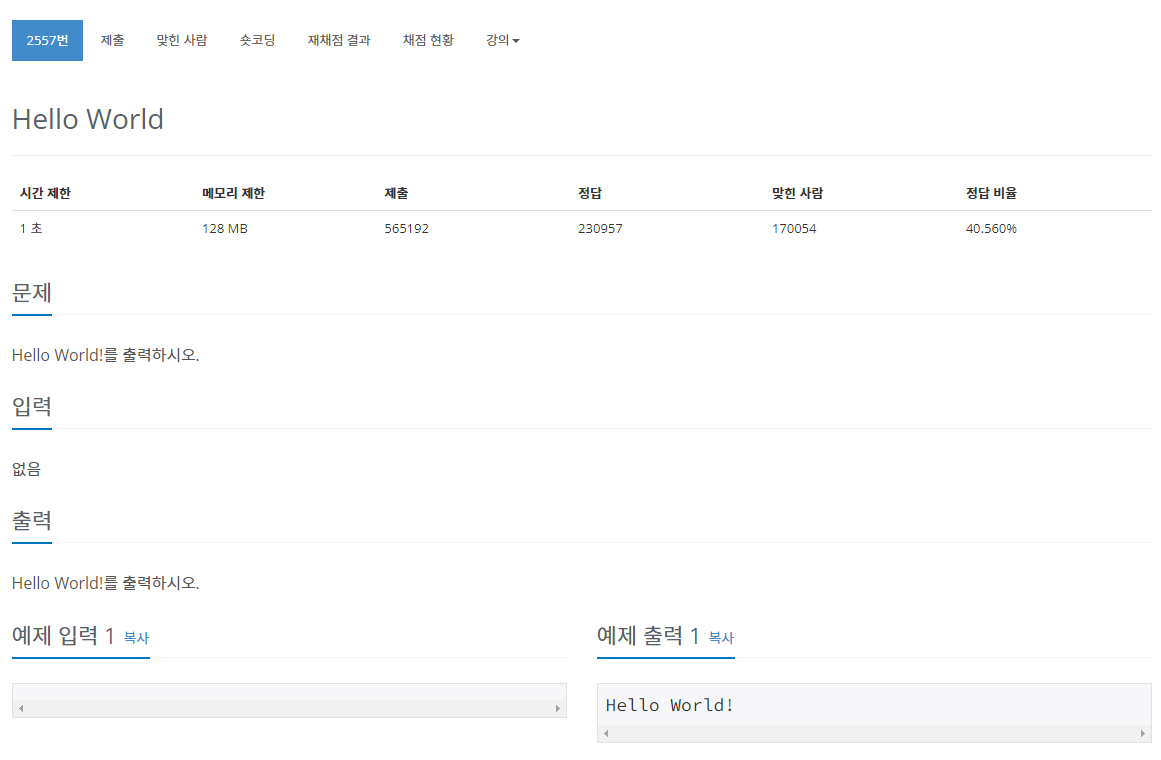Expand the 강의 dropdown menu
Image resolution: width=1161 pixels, height=760 pixels.
(501, 40)
